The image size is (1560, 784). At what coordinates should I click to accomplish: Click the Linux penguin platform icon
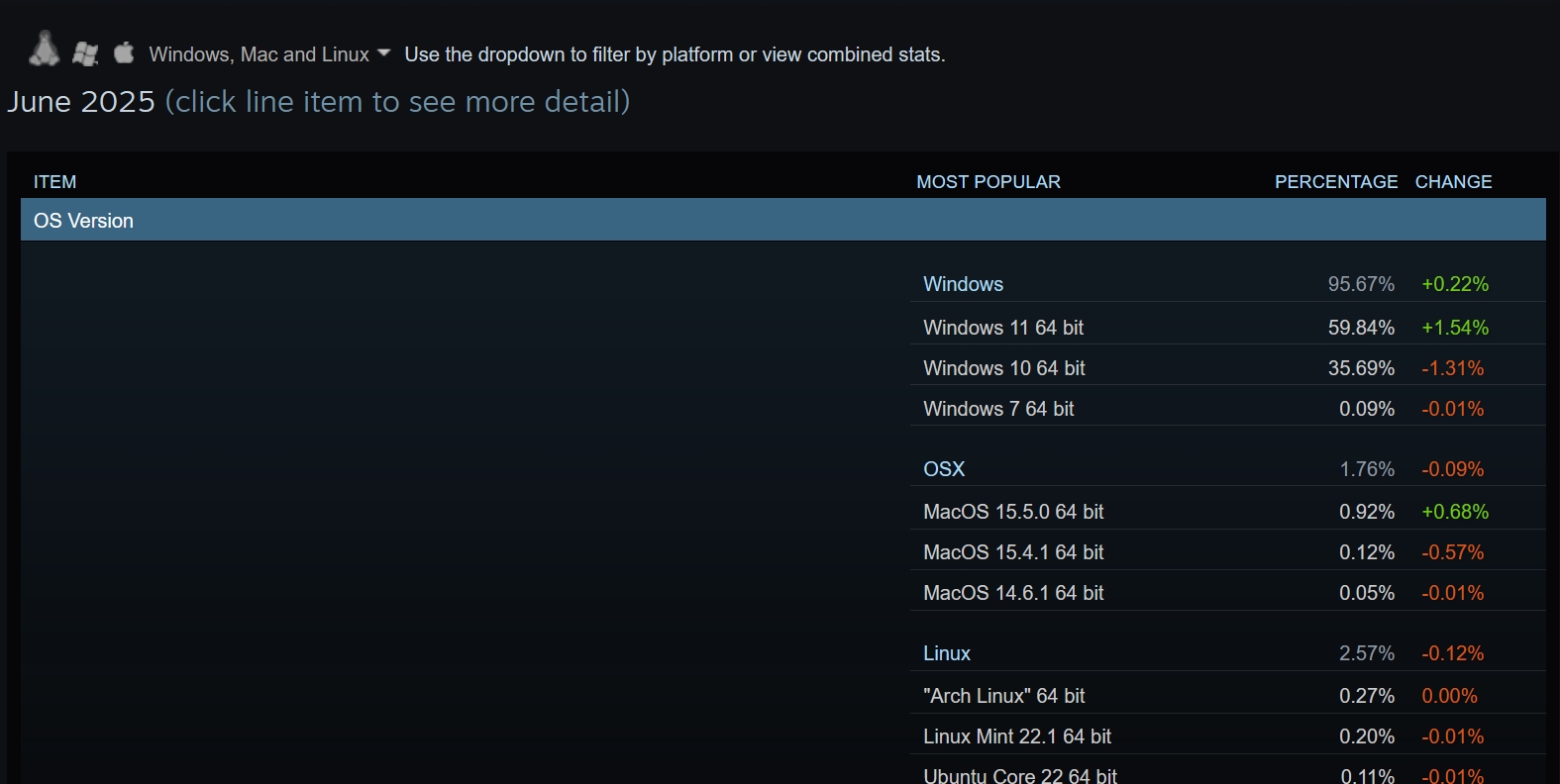coord(44,49)
